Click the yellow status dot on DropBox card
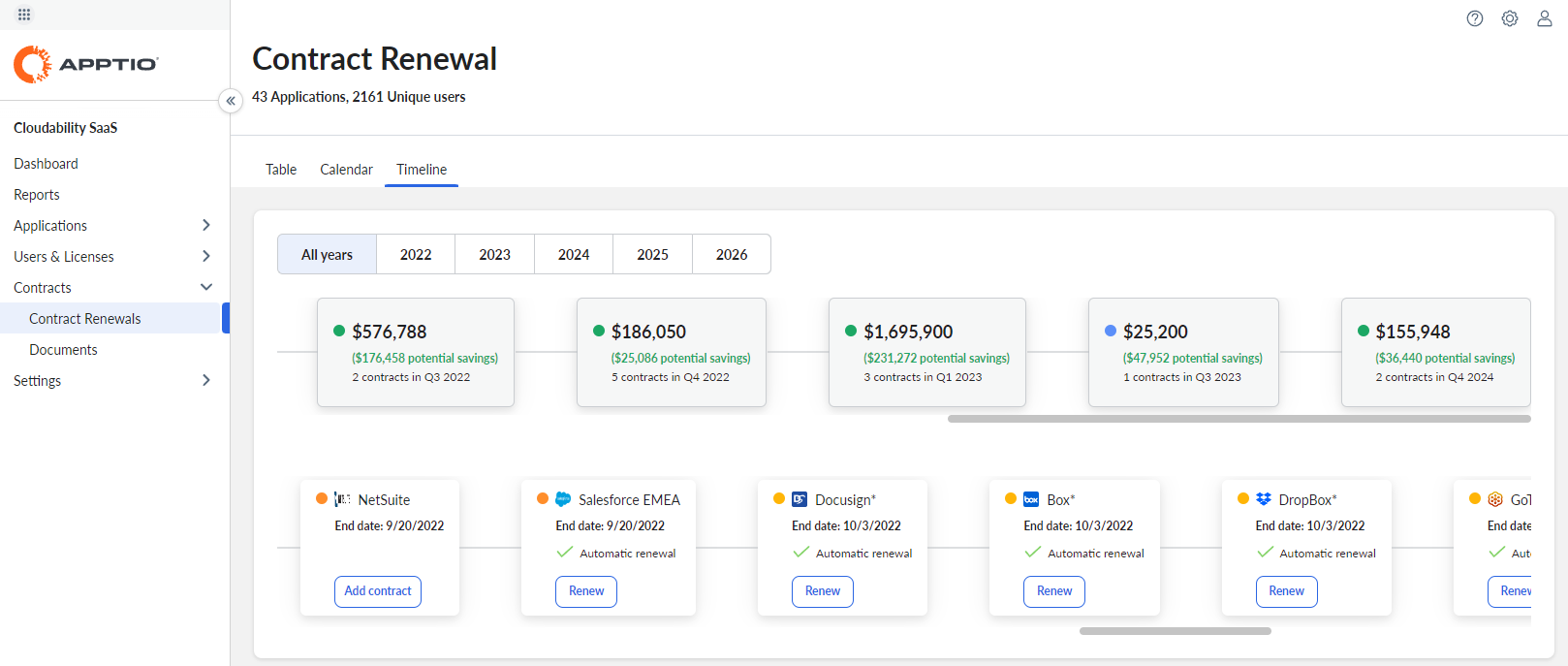The width and height of the screenshot is (1568, 666). 1243,498
